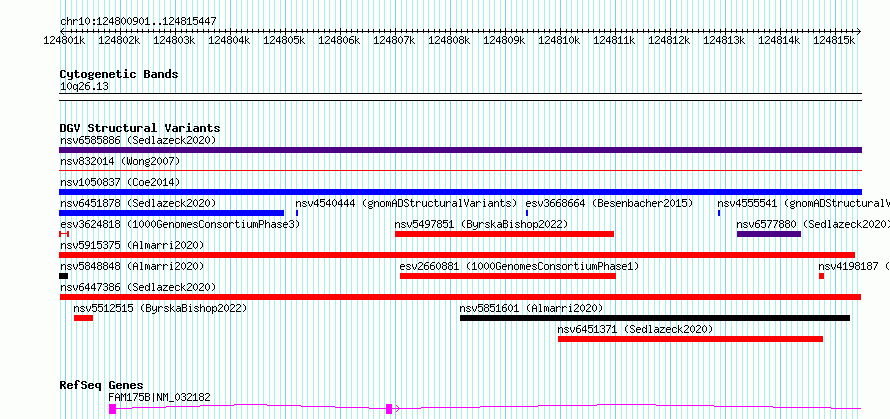890x419 pixels.
Task: Open the nsv5848848 (Almarri2020) label
Action: tap(132, 266)
